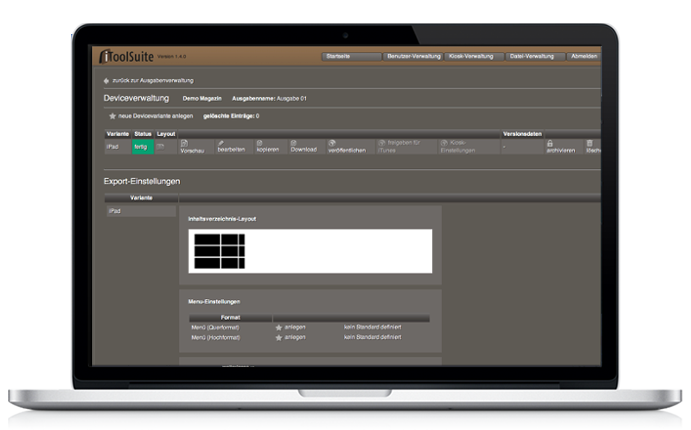691x430 pixels.
Task: Click the freigeben für iTunes icon
Action: coord(380,143)
